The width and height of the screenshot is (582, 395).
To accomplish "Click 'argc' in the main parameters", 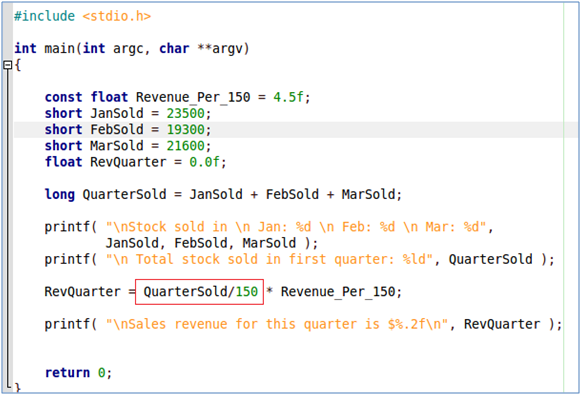I will coord(128,49).
